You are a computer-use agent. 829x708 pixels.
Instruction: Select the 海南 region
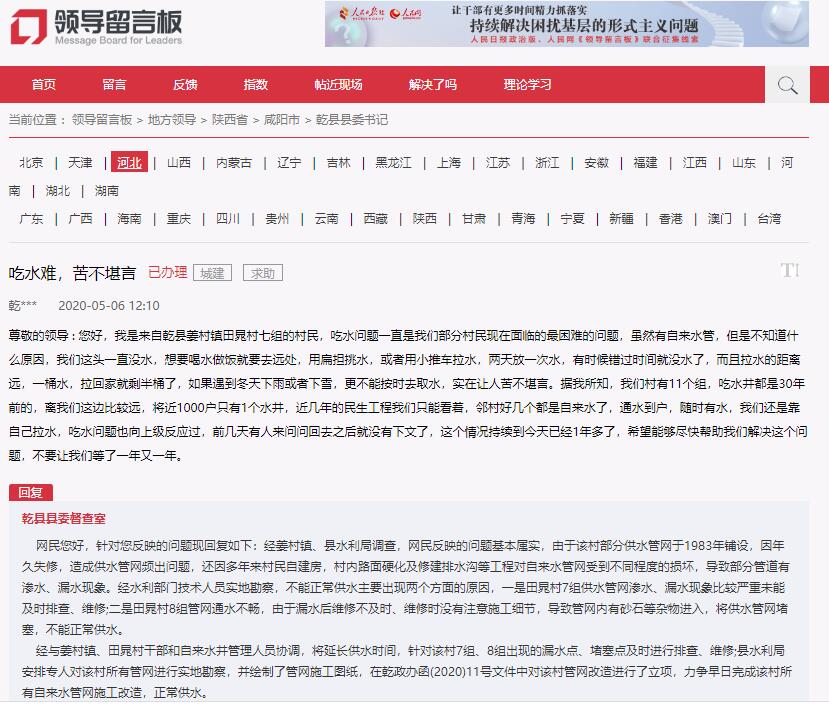[130, 218]
